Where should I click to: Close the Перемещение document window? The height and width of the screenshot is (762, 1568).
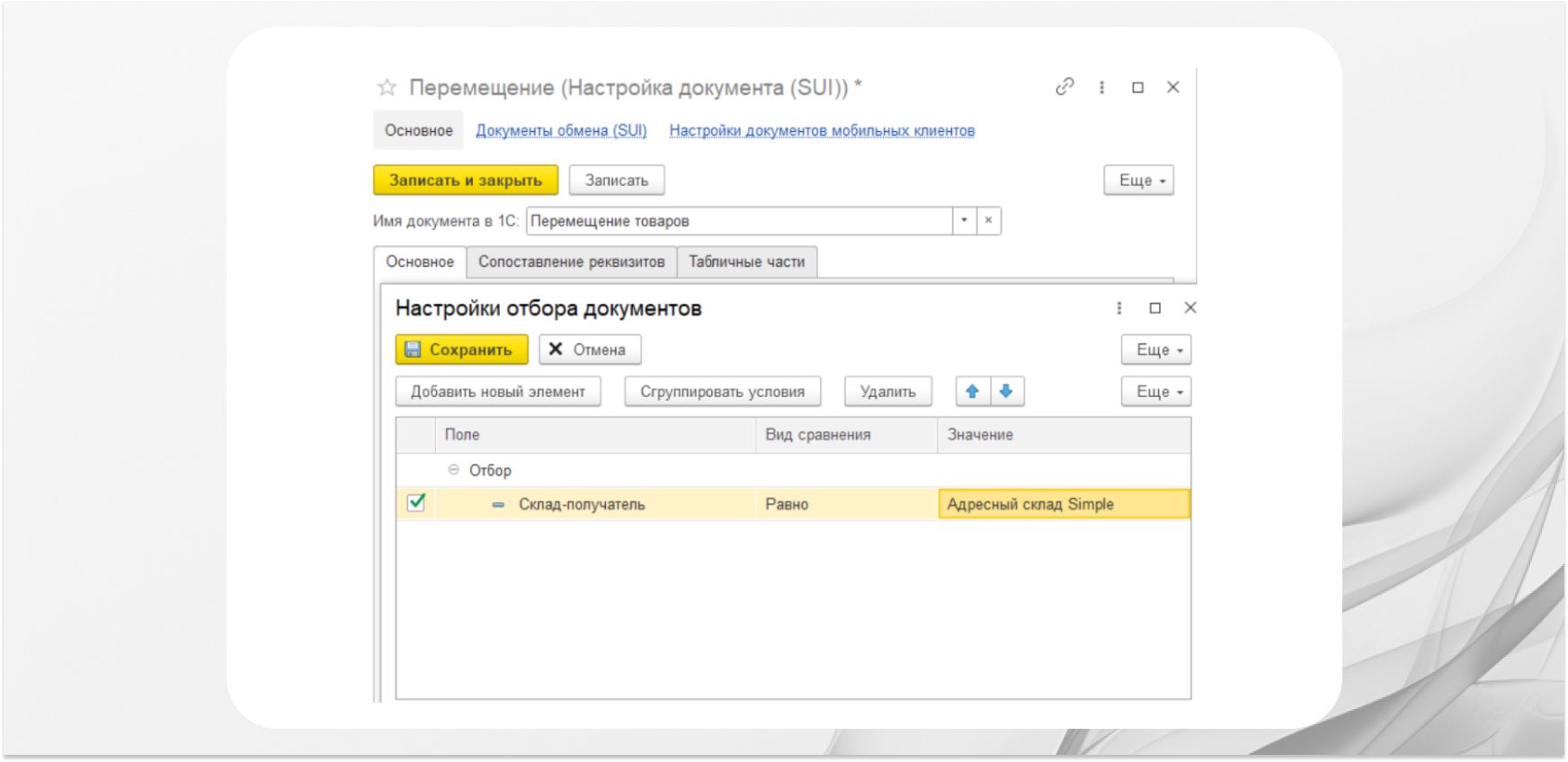[x=1173, y=87]
